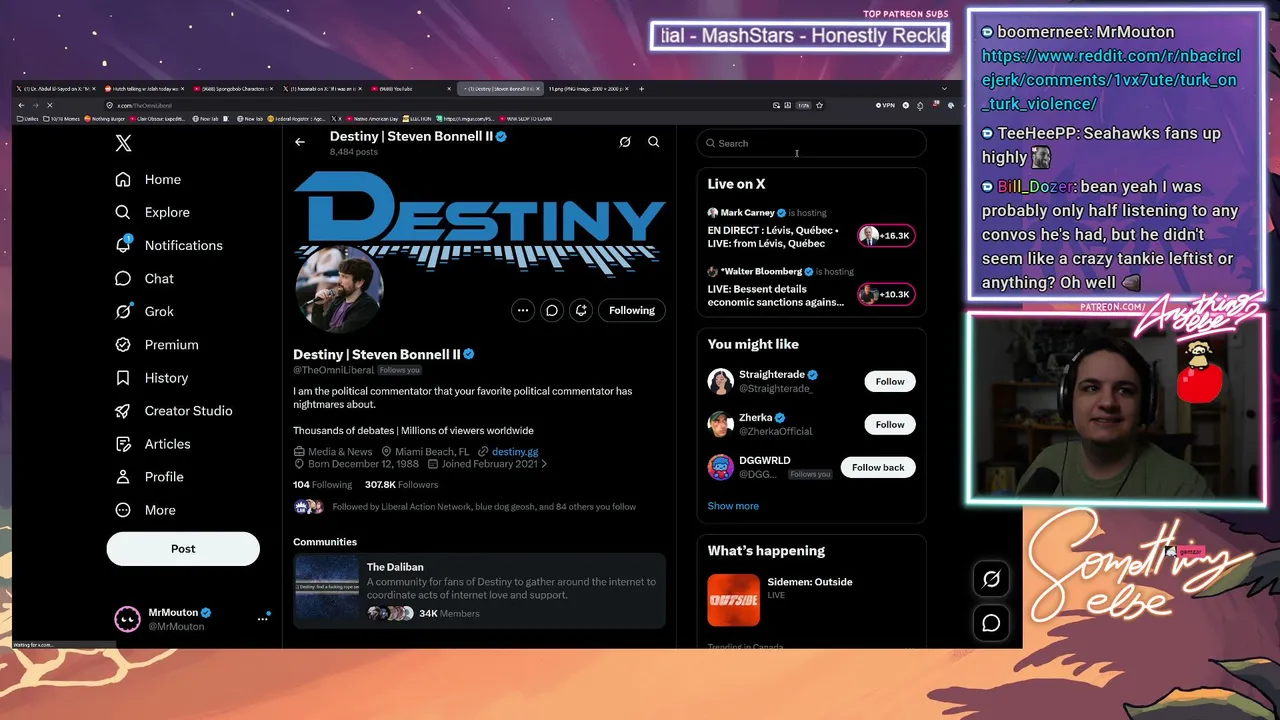Open a new browser tab
This screenshot has width=1280, height=720.
click(641, 88)
